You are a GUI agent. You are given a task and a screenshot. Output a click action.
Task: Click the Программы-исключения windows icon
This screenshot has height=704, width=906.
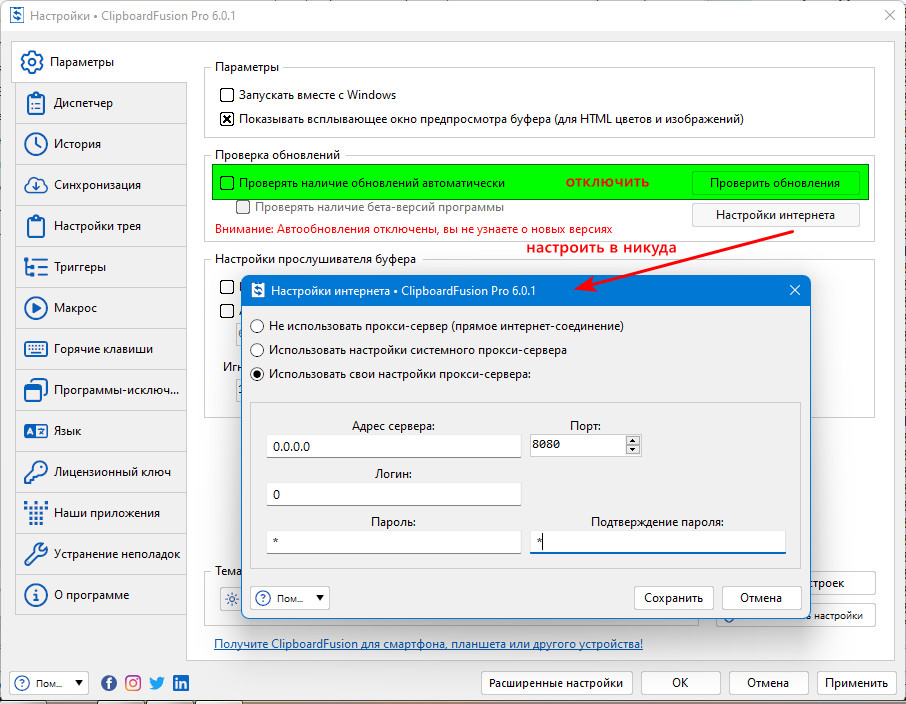36,390
